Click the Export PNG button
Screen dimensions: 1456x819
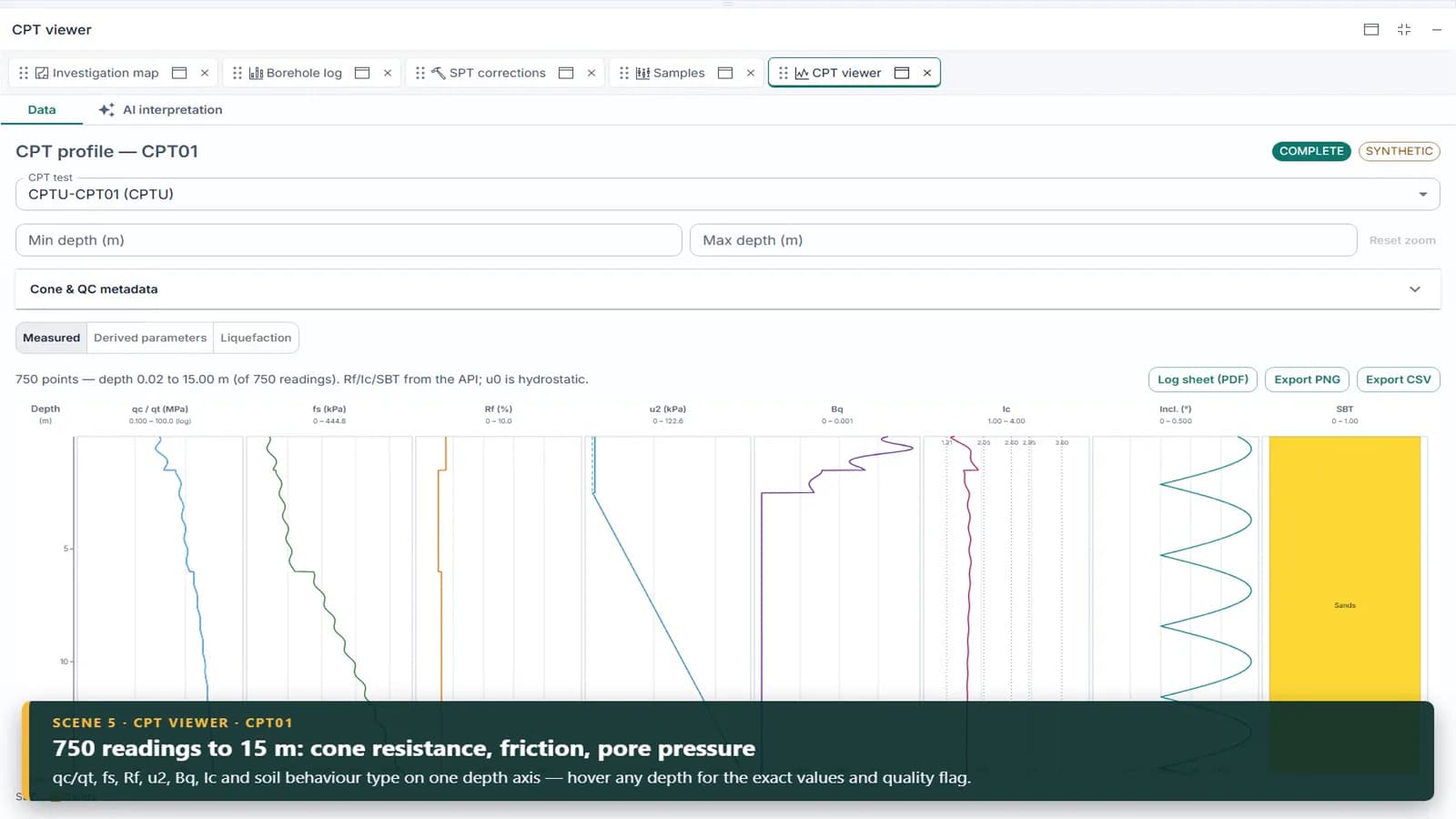(1307, 379)
